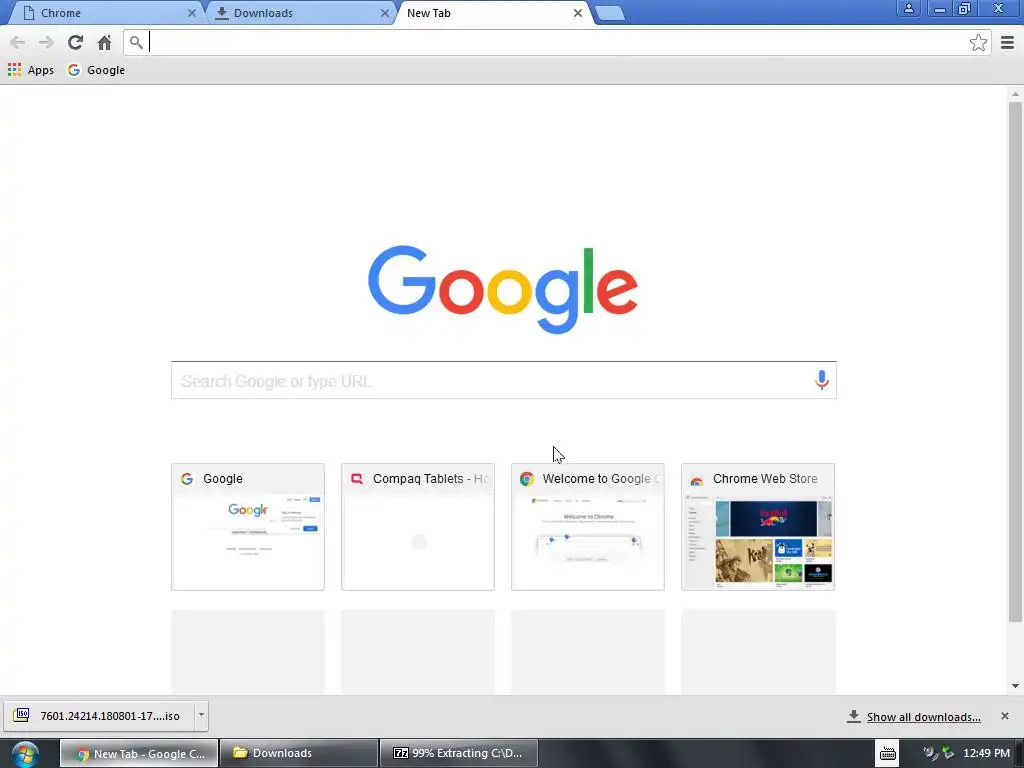Close the downloads shelf
This screenshot has width=1024, height=768.
[x=1004, y=716]
